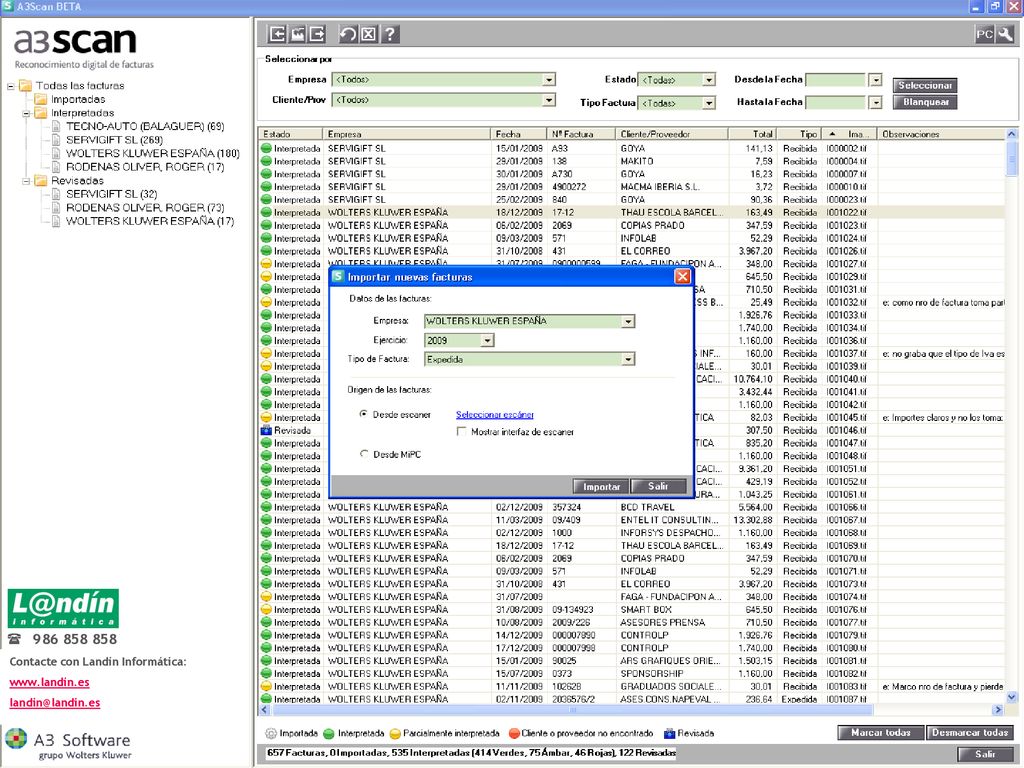Click the Seleccionar filter button

925,85
